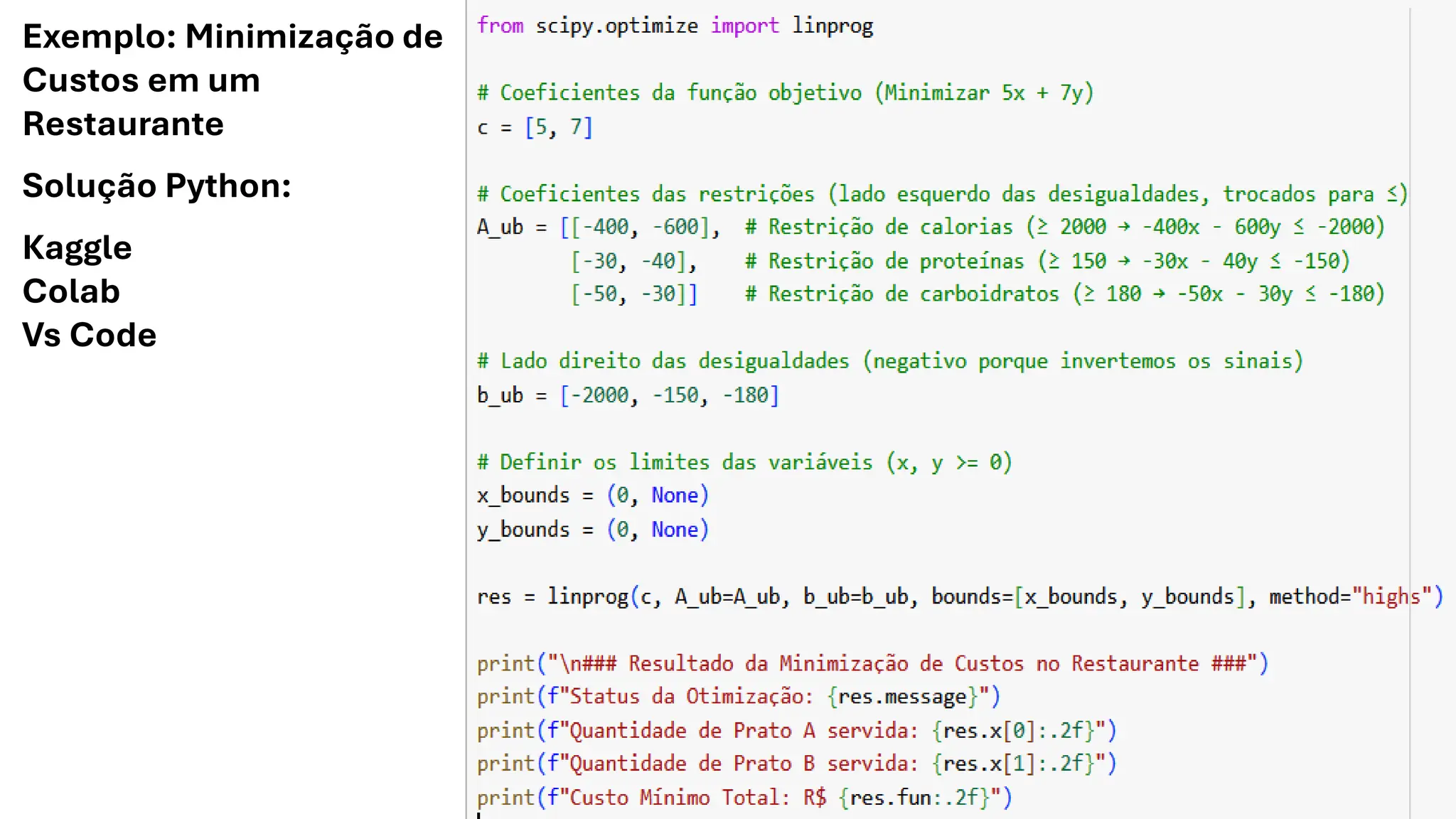Click the comment 'Coeficientes das restrições'
The image size is (1456, 819).
click(943, 193)
